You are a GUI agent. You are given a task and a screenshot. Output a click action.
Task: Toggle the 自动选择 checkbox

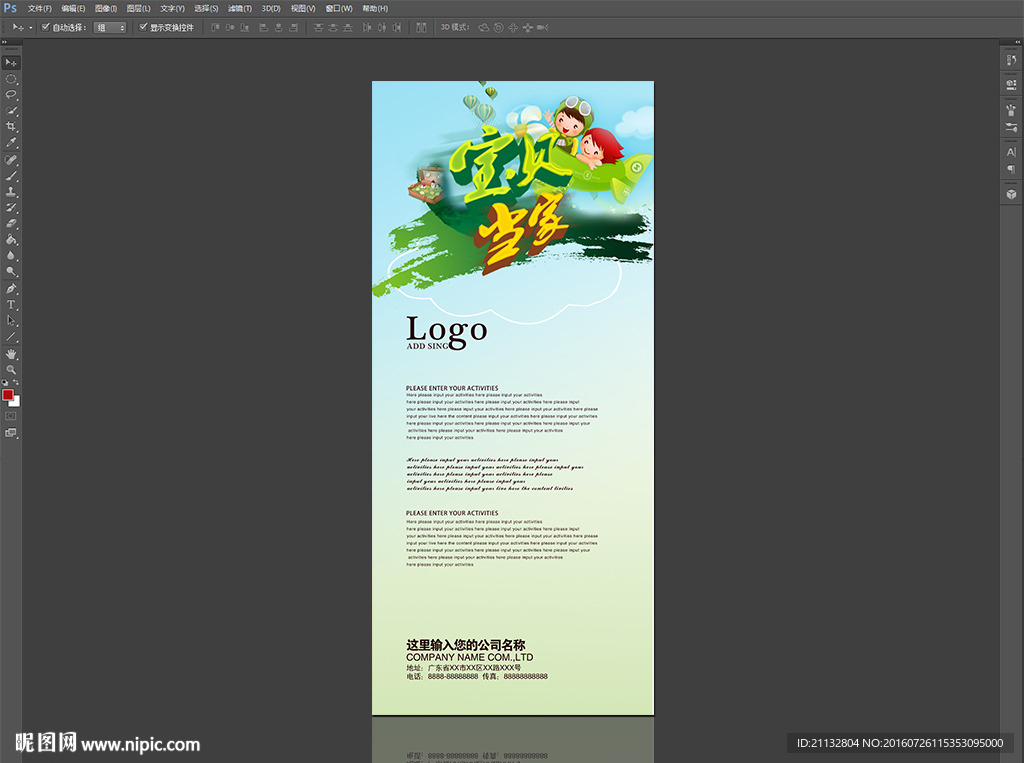46,28
